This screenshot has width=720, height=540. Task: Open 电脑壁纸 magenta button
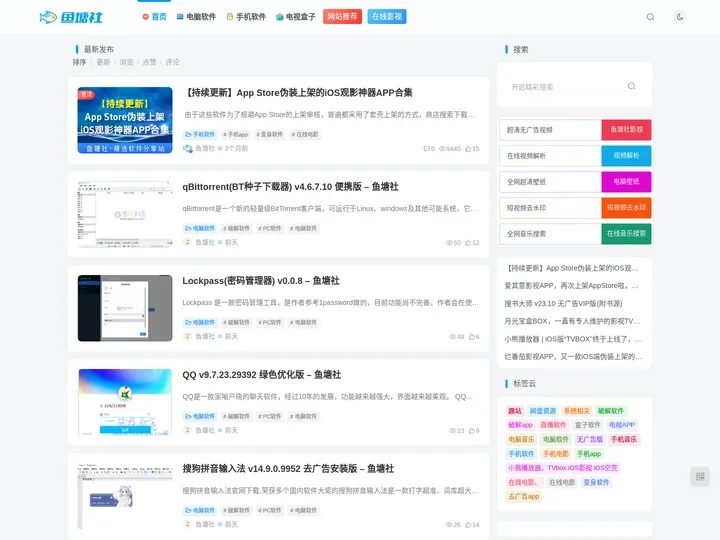click(x=626, y=181)
